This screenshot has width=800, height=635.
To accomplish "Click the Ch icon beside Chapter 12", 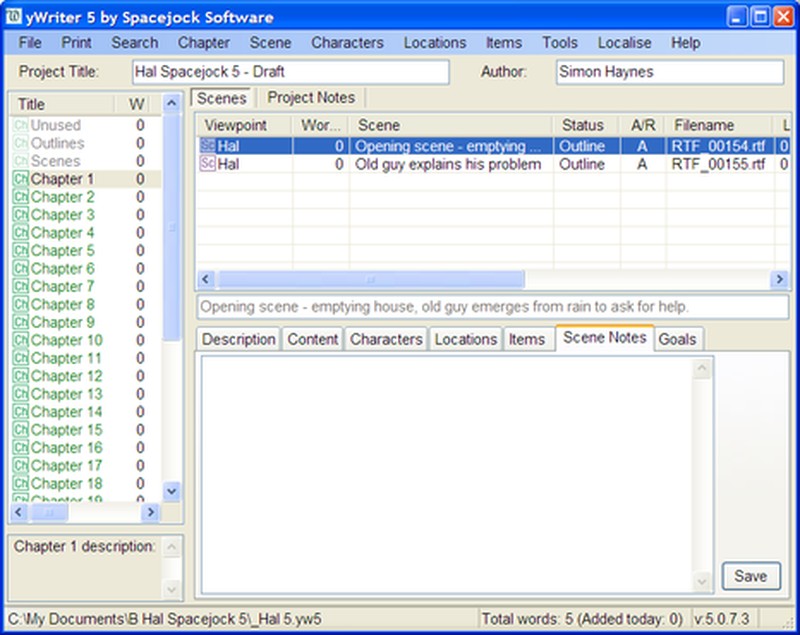I will coord(21,375).
